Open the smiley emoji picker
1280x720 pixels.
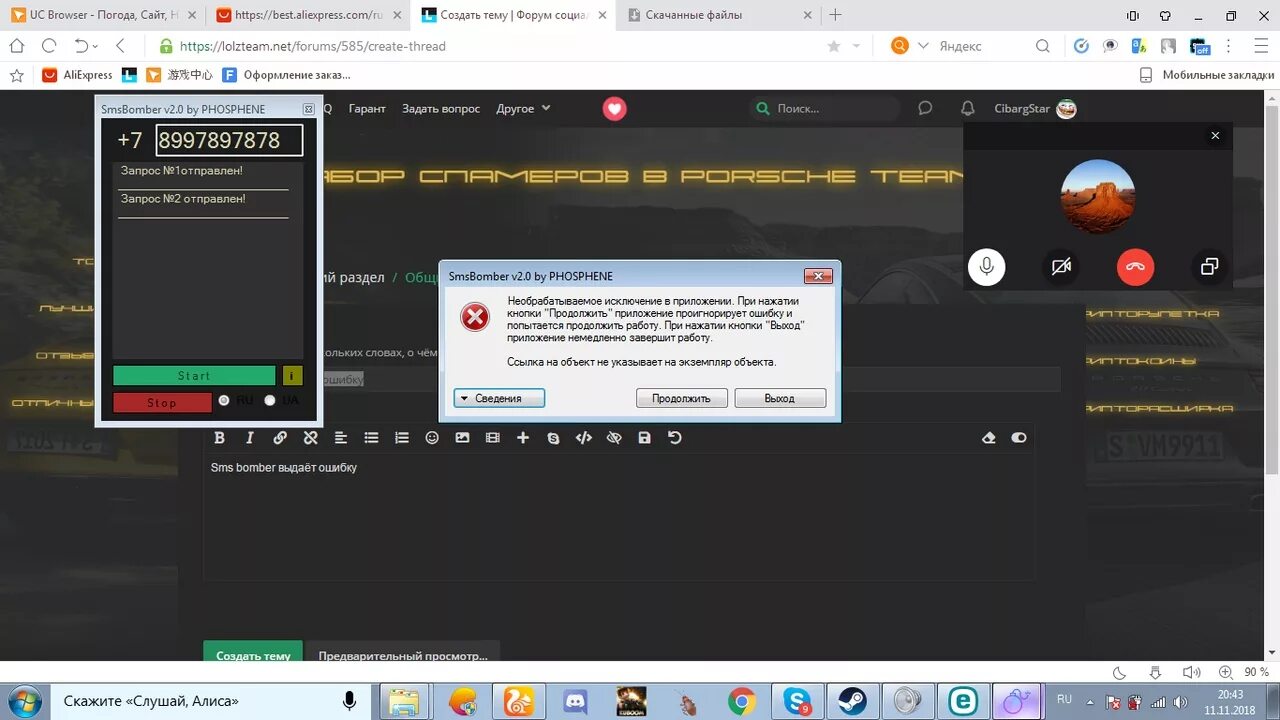pyautogui.click(x=432, y=438)
